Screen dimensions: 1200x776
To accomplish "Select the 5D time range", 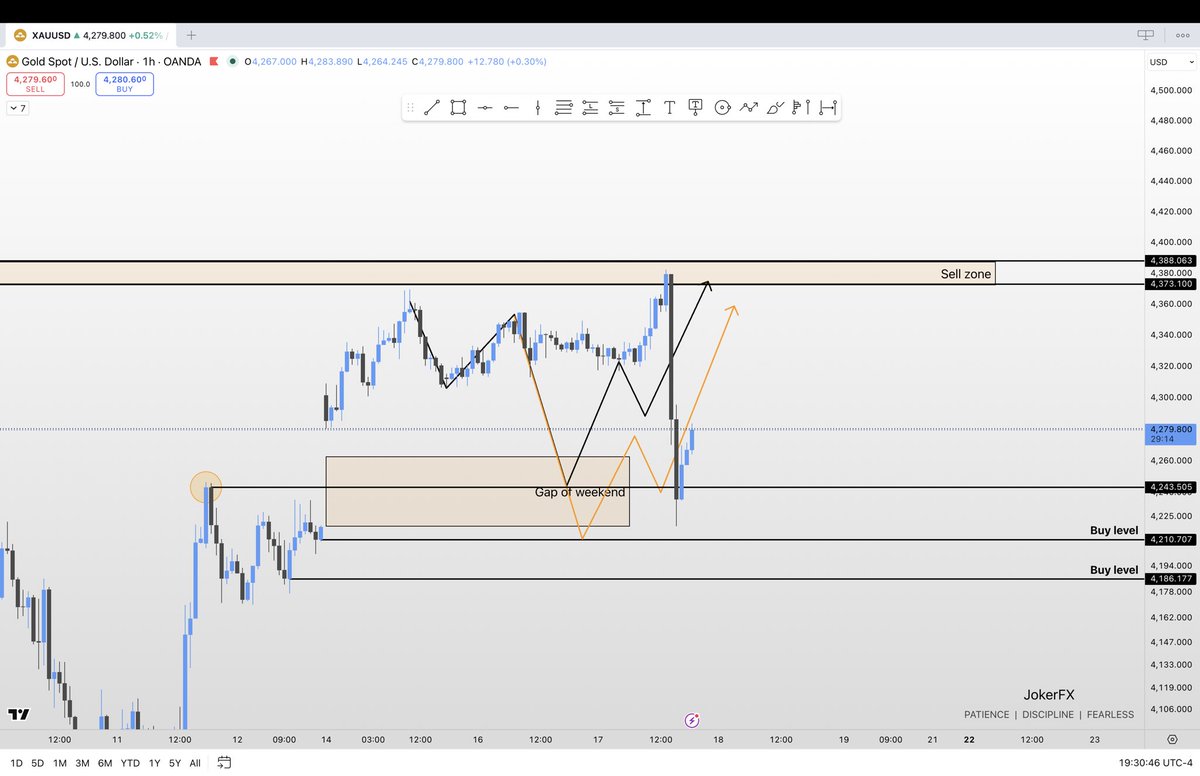I will point(37,763).
